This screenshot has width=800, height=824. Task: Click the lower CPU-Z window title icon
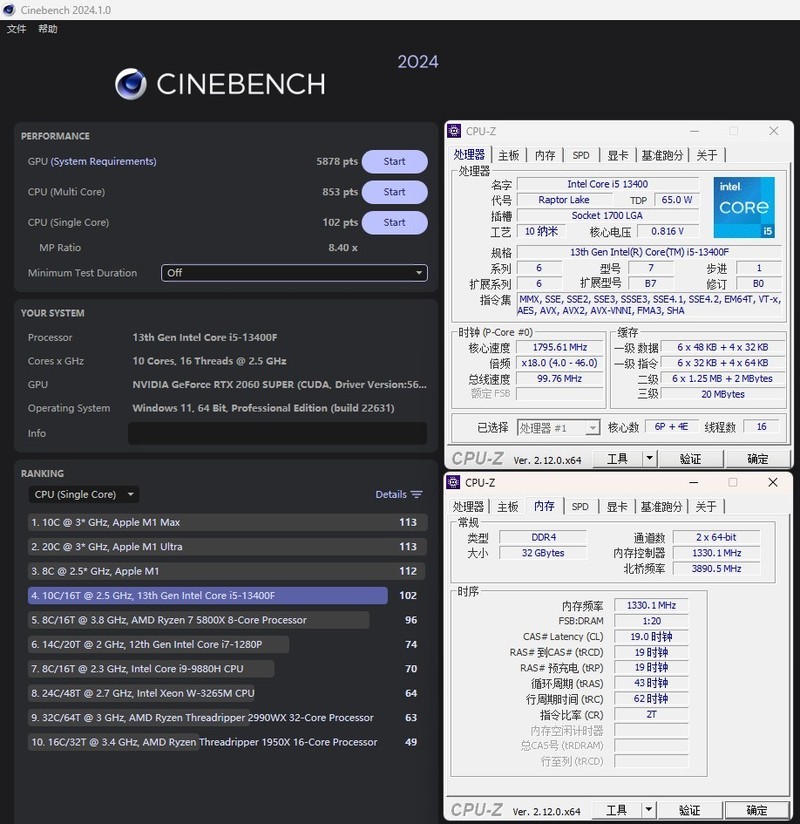453,482
